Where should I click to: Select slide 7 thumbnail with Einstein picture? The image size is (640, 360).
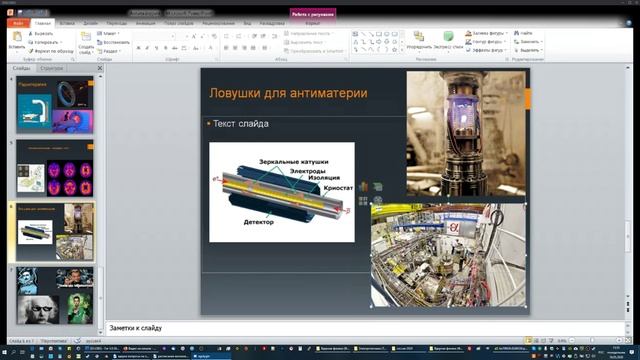tap(55, 296)
